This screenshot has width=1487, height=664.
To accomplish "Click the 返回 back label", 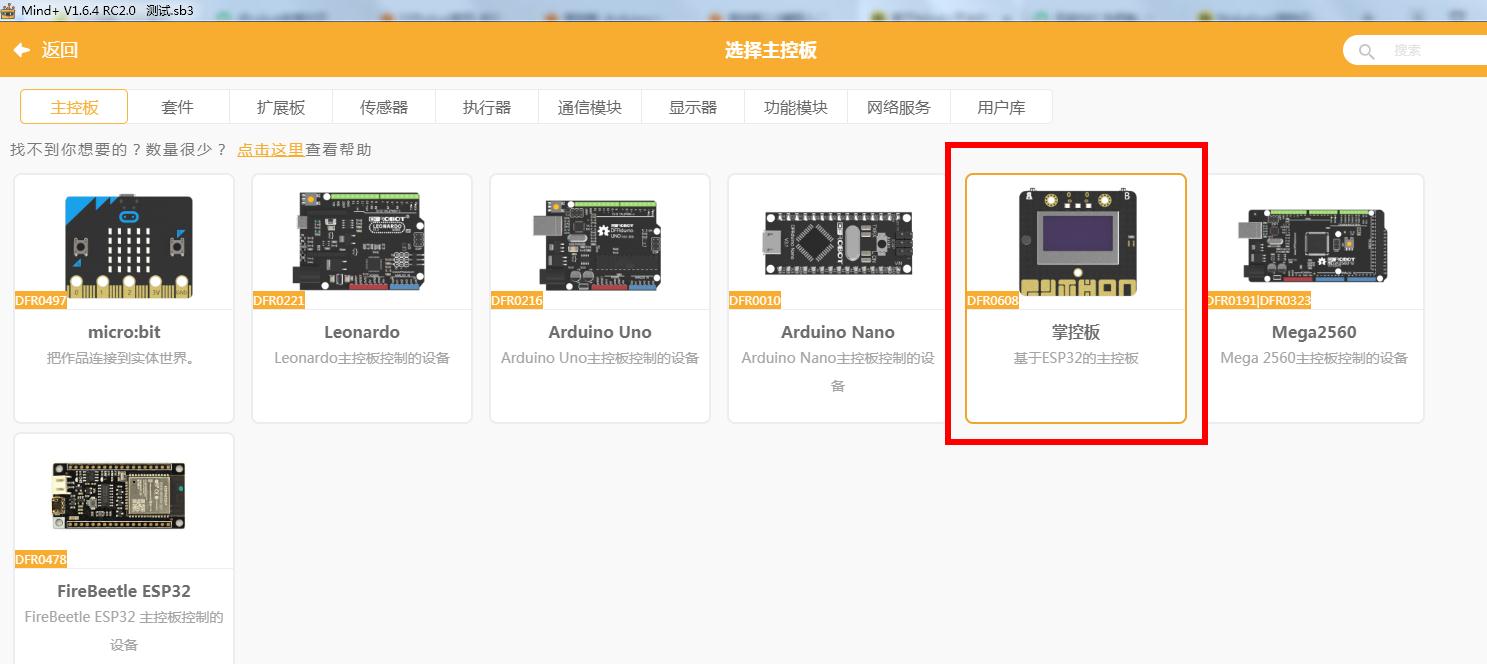I will point(60,50).
